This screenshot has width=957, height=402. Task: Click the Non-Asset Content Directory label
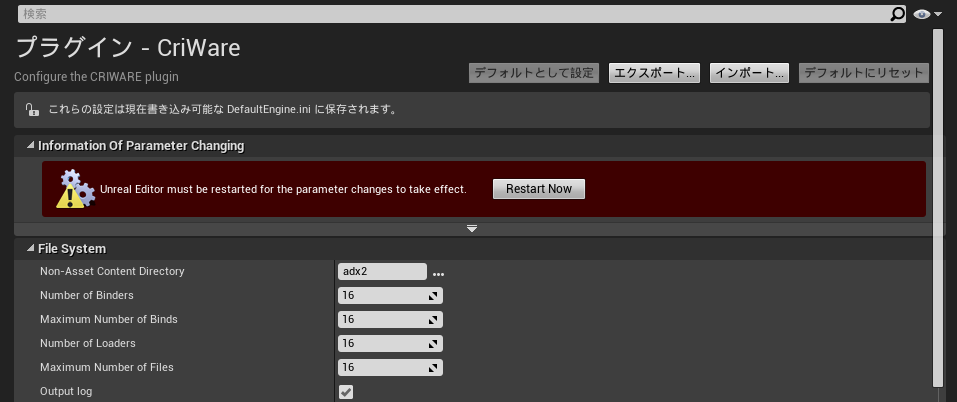pos(112,271)
